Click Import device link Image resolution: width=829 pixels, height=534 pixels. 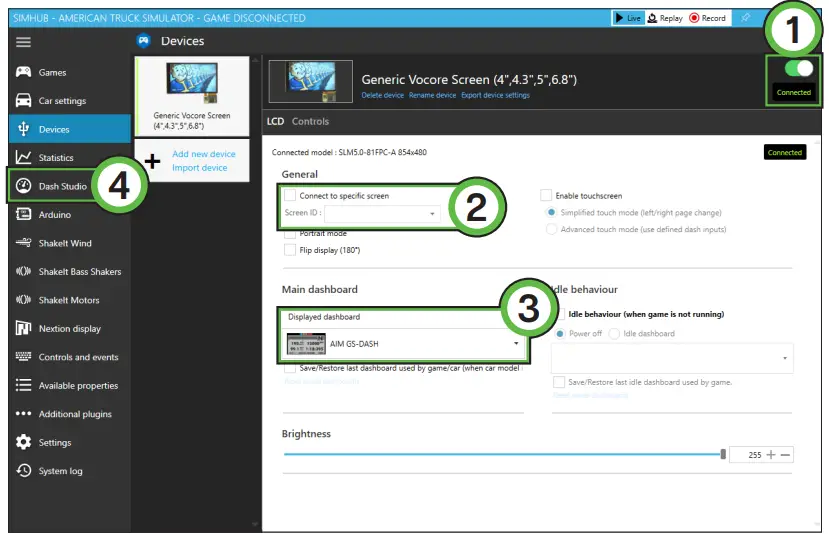pyautogui.click(x=199, y=168)
